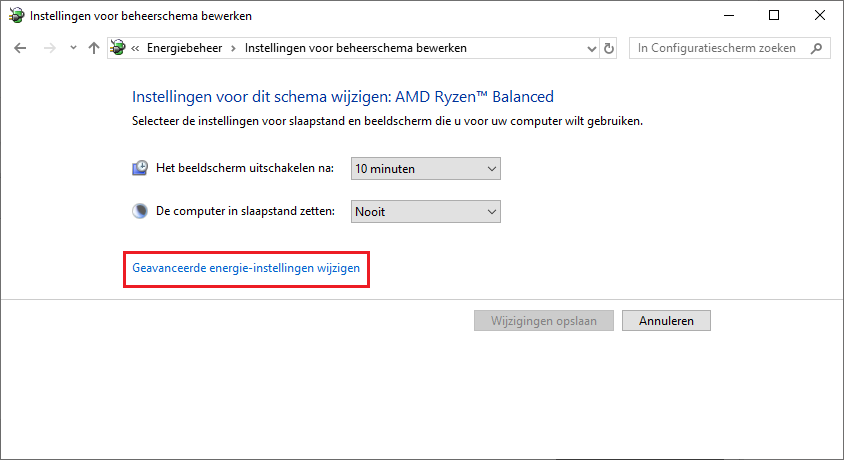Expand the address bar history dropdown
This screenshot has height=460, width=844.
click(x=592, y=48)
